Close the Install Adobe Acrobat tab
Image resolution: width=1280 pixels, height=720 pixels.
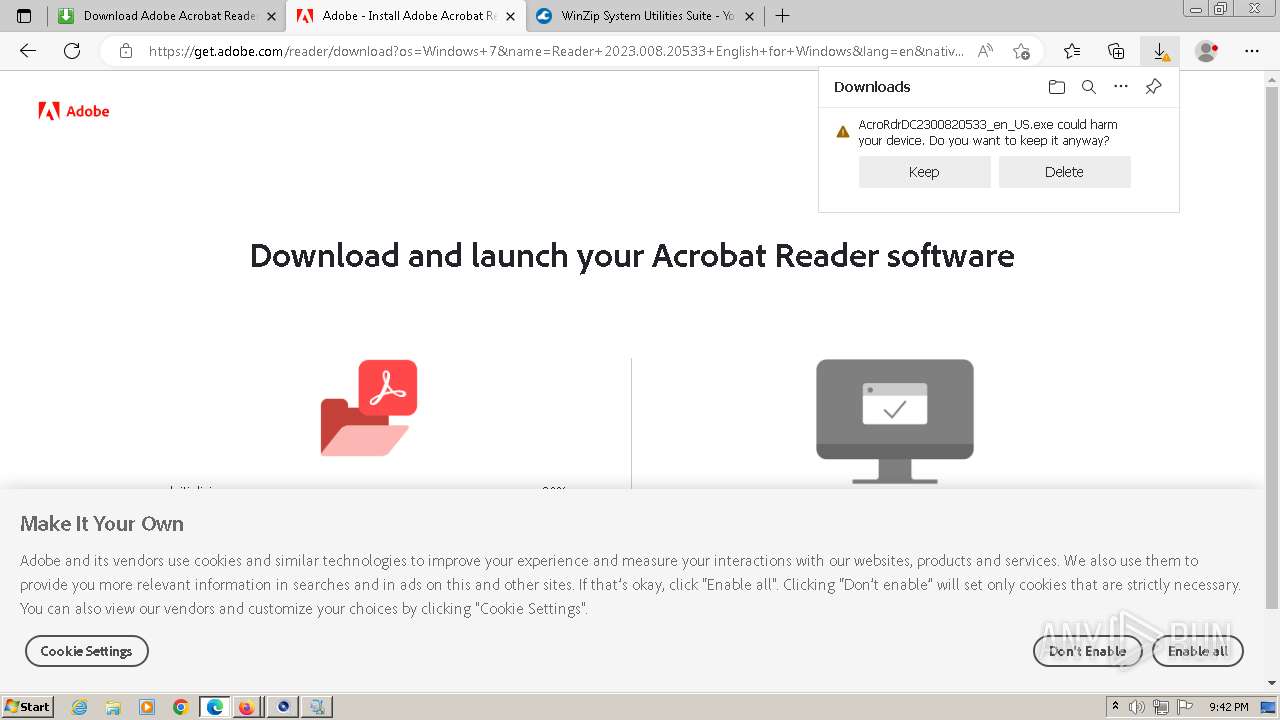pos(511,16)
